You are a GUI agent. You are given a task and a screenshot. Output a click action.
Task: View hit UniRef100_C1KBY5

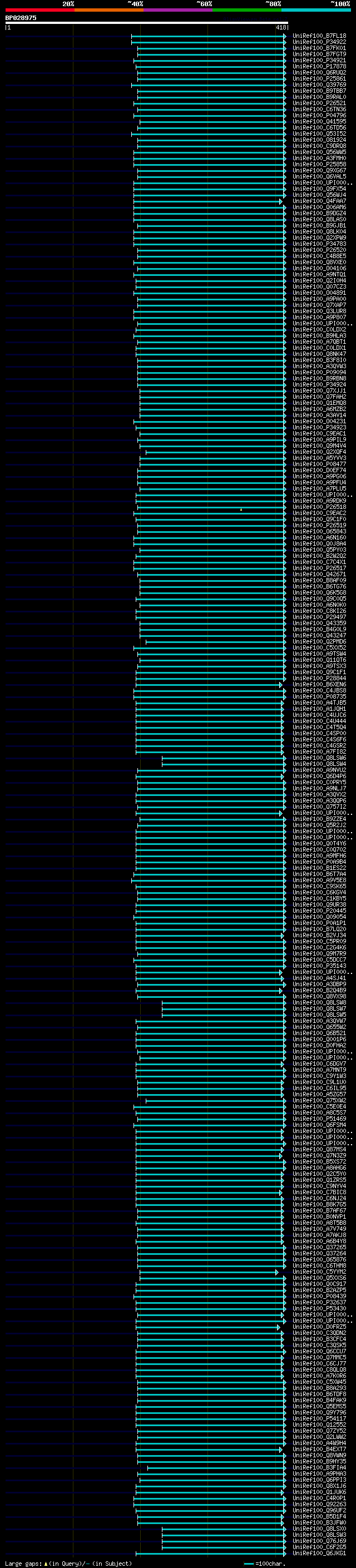coord(319,898)
